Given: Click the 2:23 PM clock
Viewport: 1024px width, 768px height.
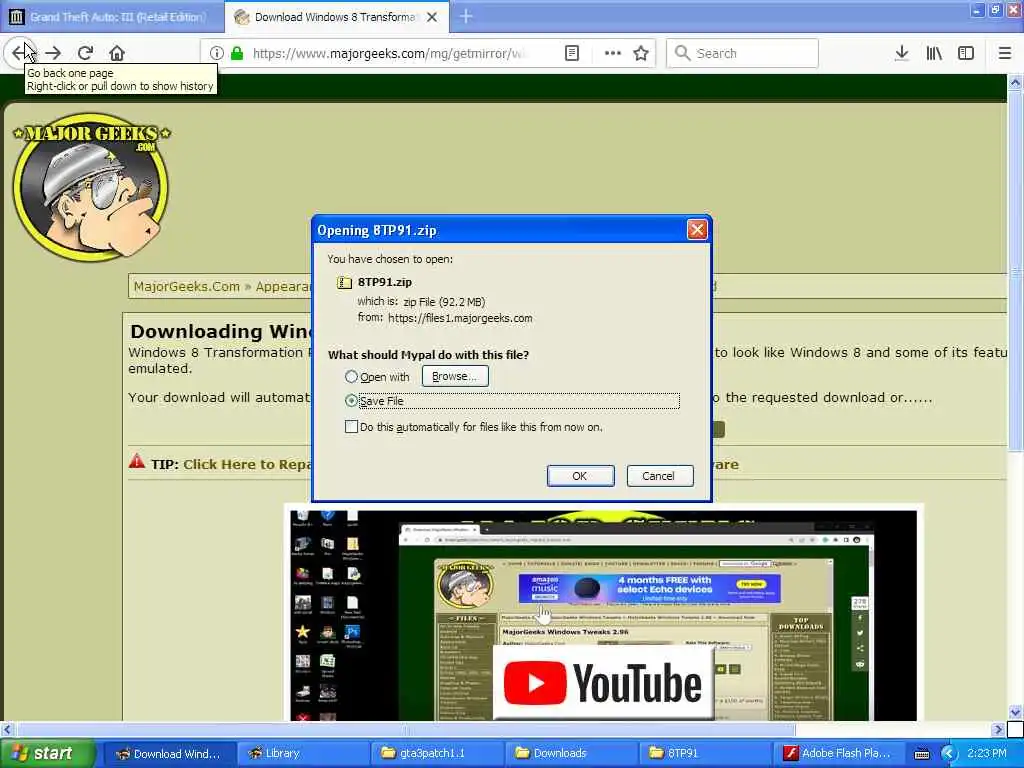Looking at the screenshot, I should click(987, 754).
